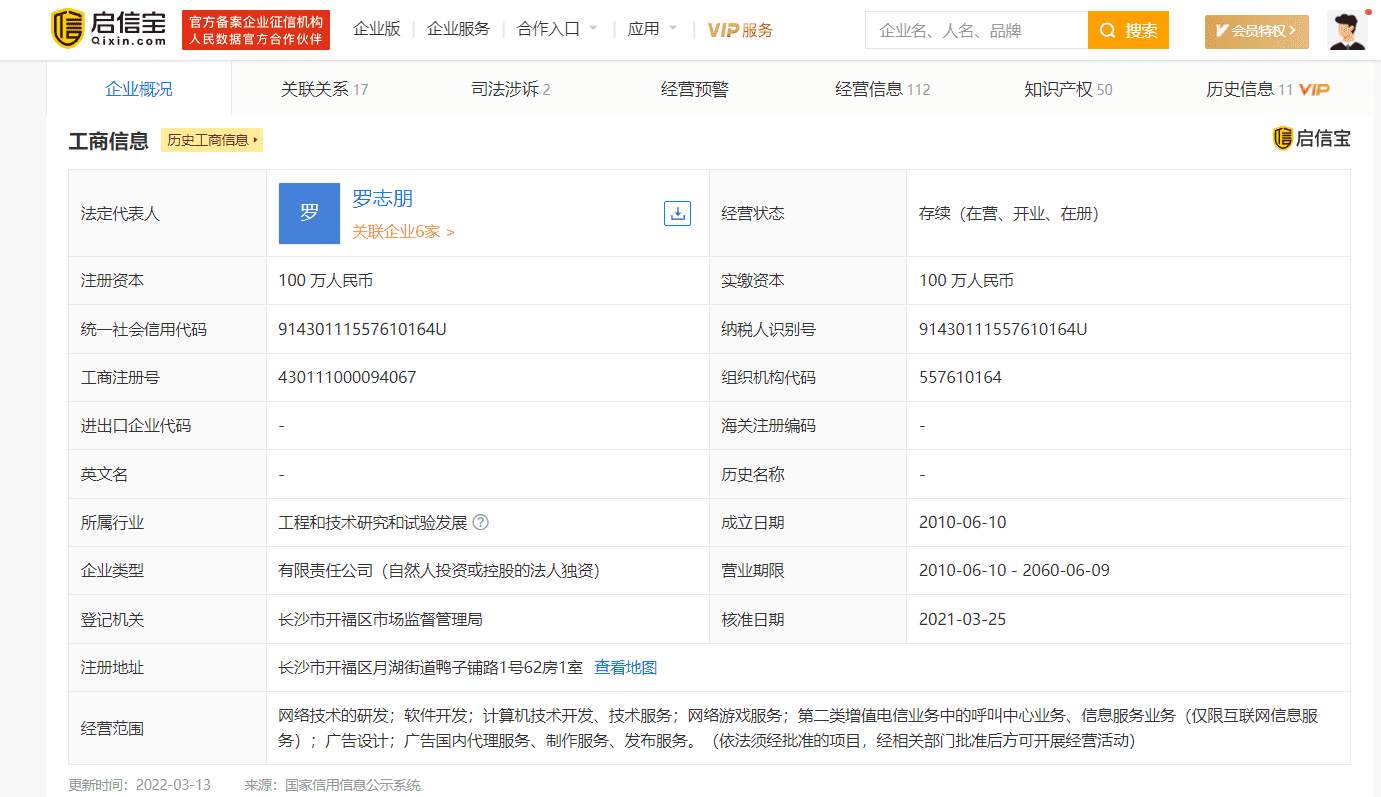The height and width of the screenshot is (797, 1381).
Task: Expand the 应用 dropdown menu
Action: (x=652, y=29)
